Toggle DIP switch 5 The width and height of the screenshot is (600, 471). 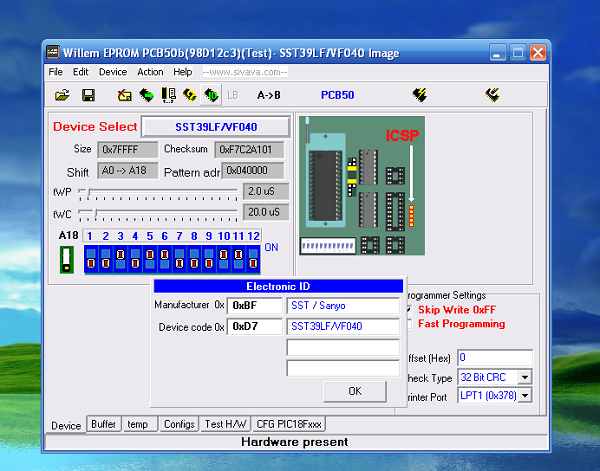click(x=150, y=259)
